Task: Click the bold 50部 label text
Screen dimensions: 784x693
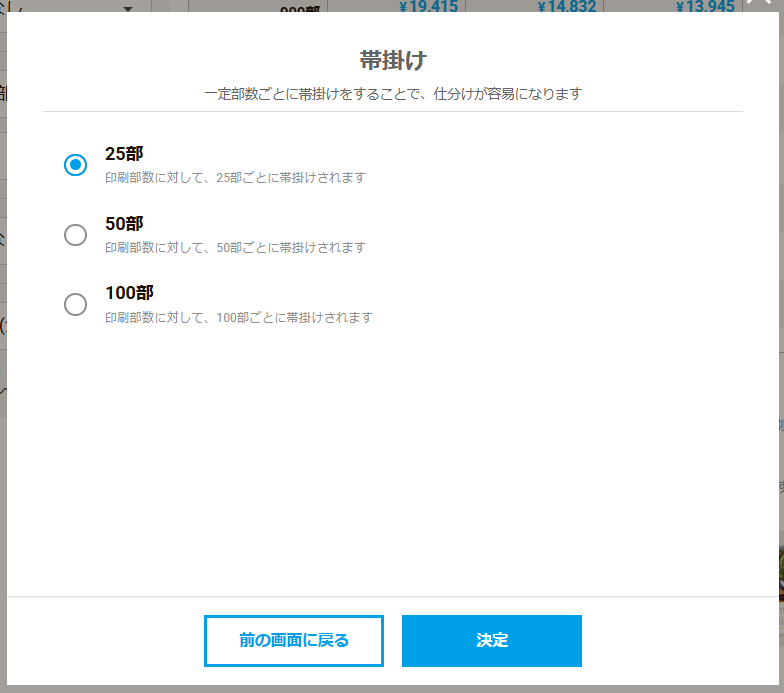Action: [124, 224]
